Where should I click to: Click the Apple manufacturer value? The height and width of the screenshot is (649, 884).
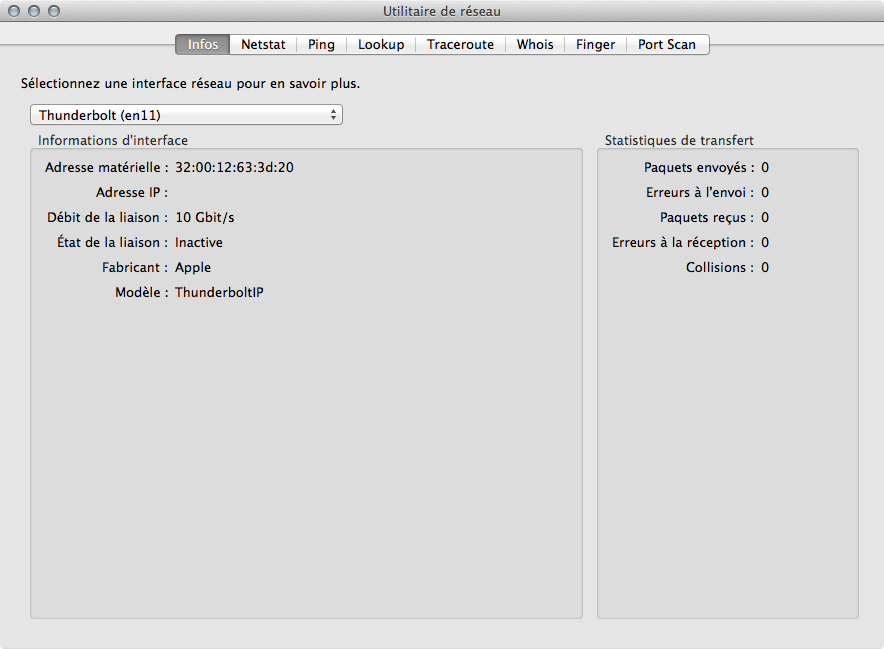pyautogui.click(x=193, y=267)
